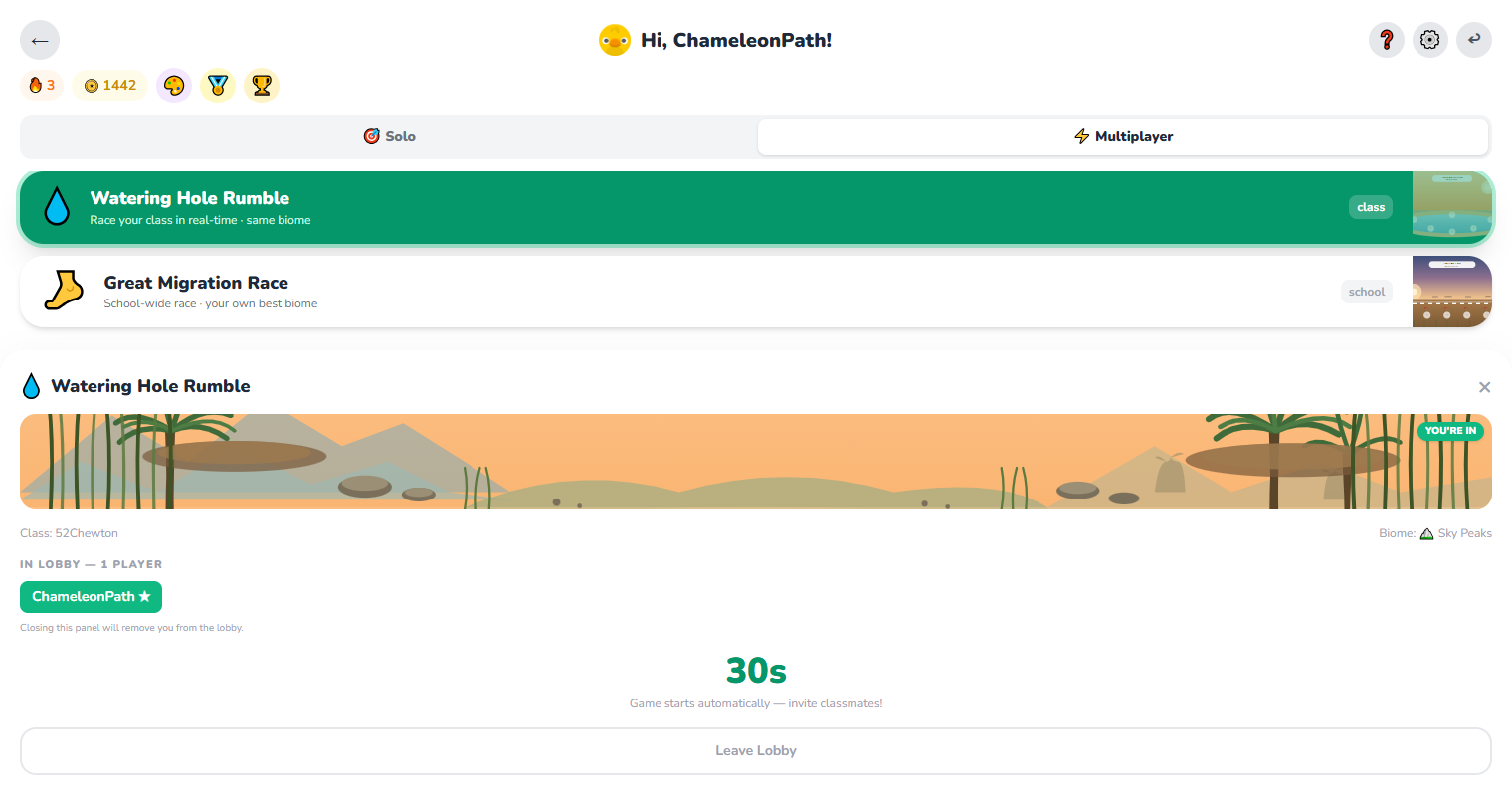This screenshot has width=1512, height=799.
Task: Open the red question mark help
Action: (x=1386, y=40)
